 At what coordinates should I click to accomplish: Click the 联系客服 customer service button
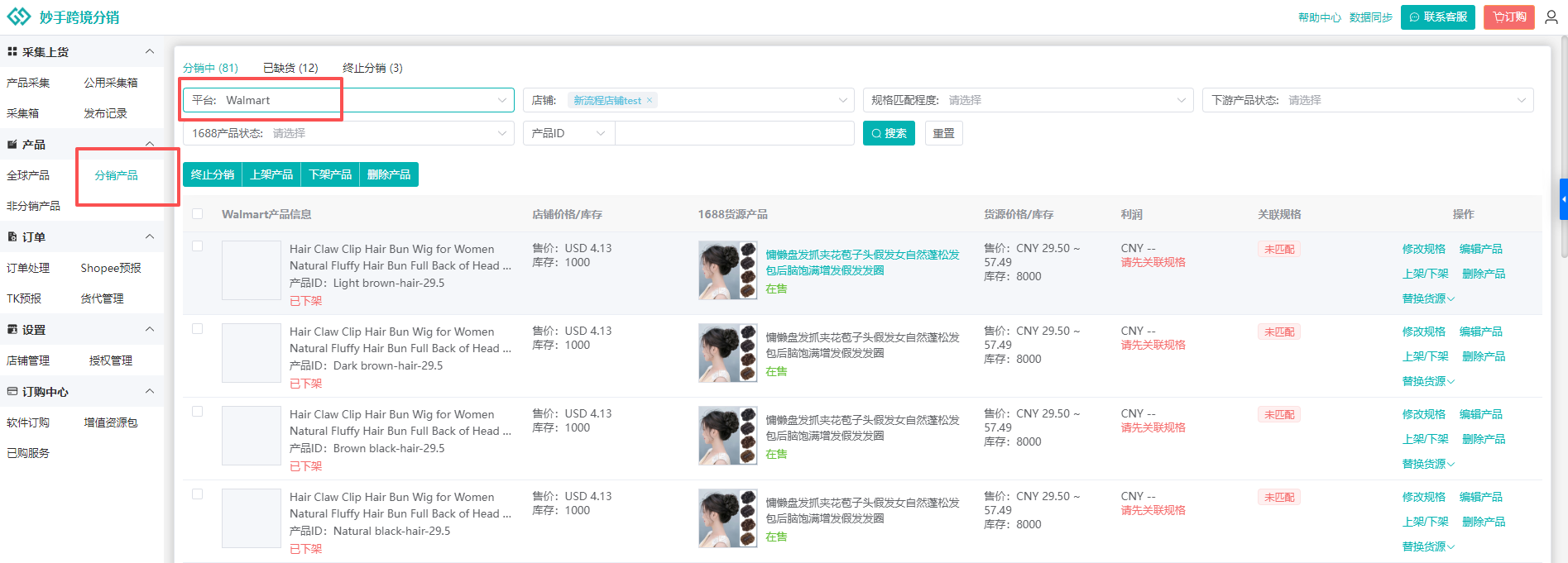pos(1437,17)
